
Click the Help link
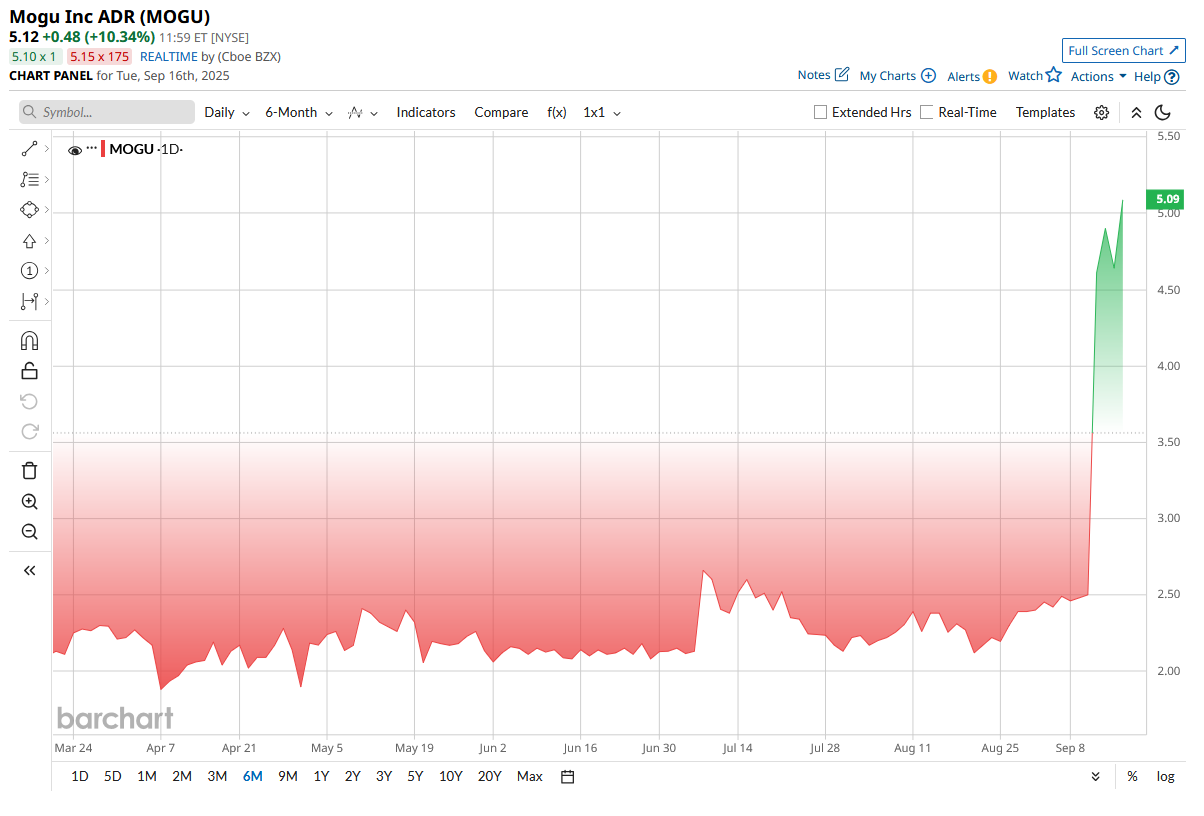click(x=1147, y=76)
